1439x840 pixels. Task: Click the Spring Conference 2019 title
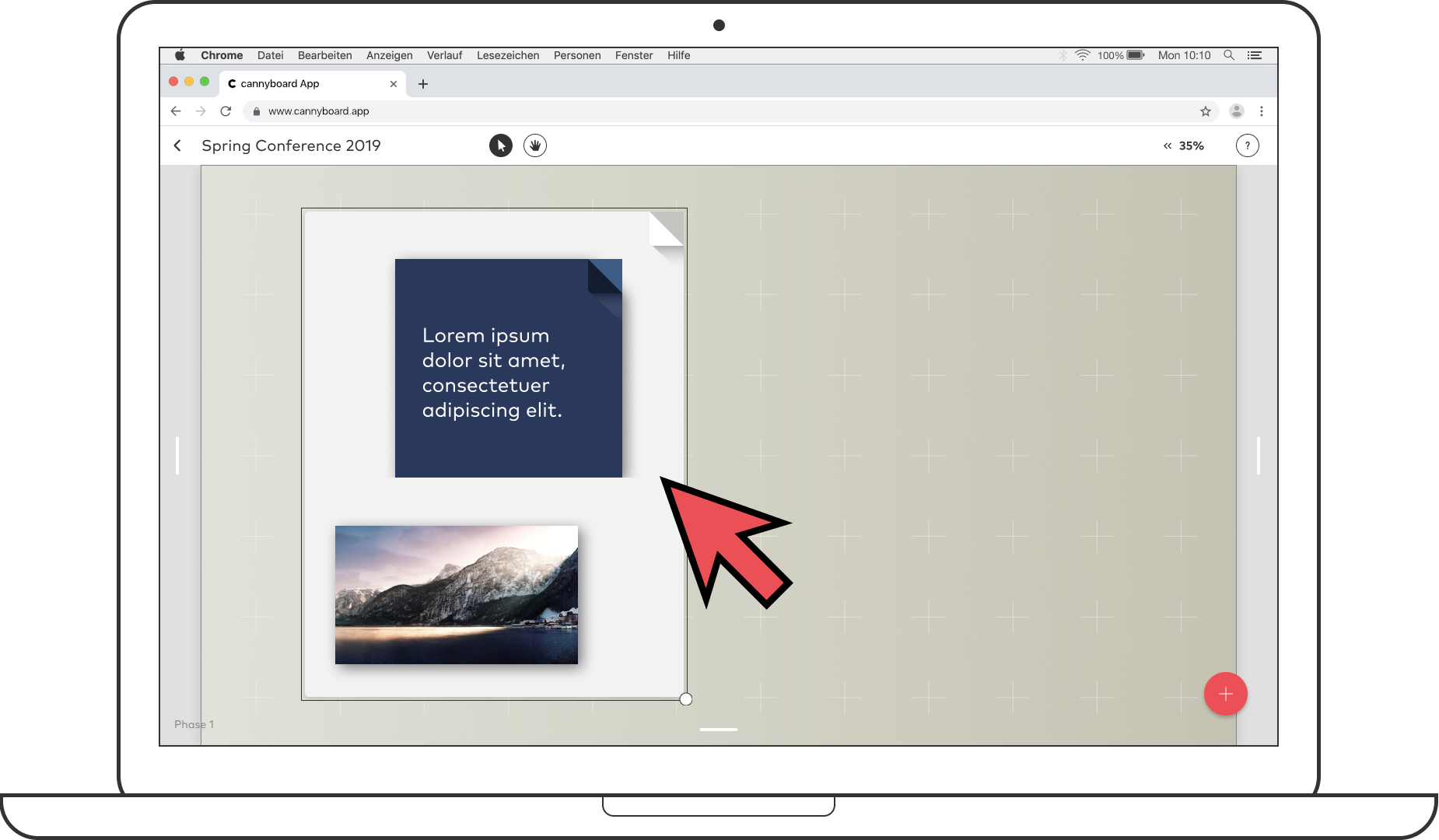[x=291, y=145]
